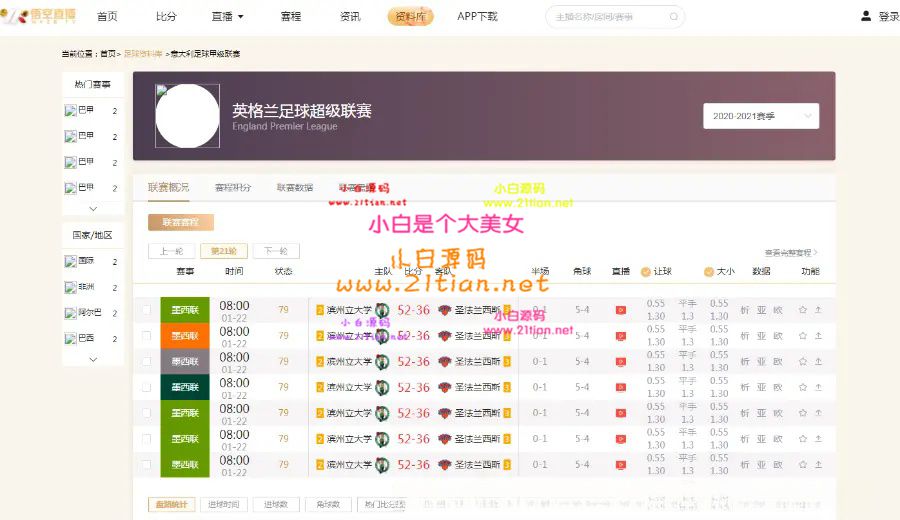Click the search magnifier icon
The image size is (900, 520).
[674, 17]
